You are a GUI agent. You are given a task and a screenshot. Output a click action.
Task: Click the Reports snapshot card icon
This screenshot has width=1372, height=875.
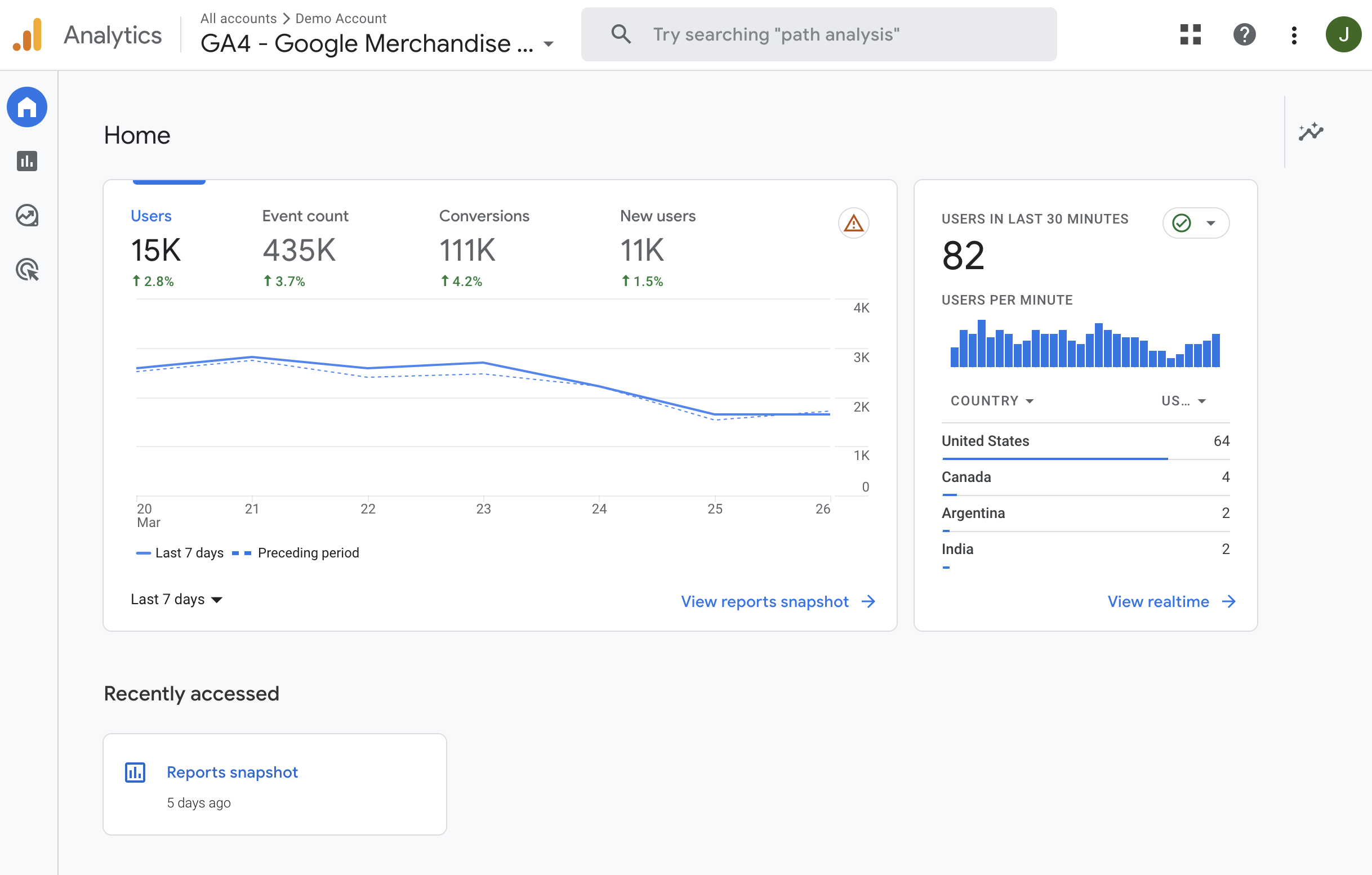click(135, 772)
